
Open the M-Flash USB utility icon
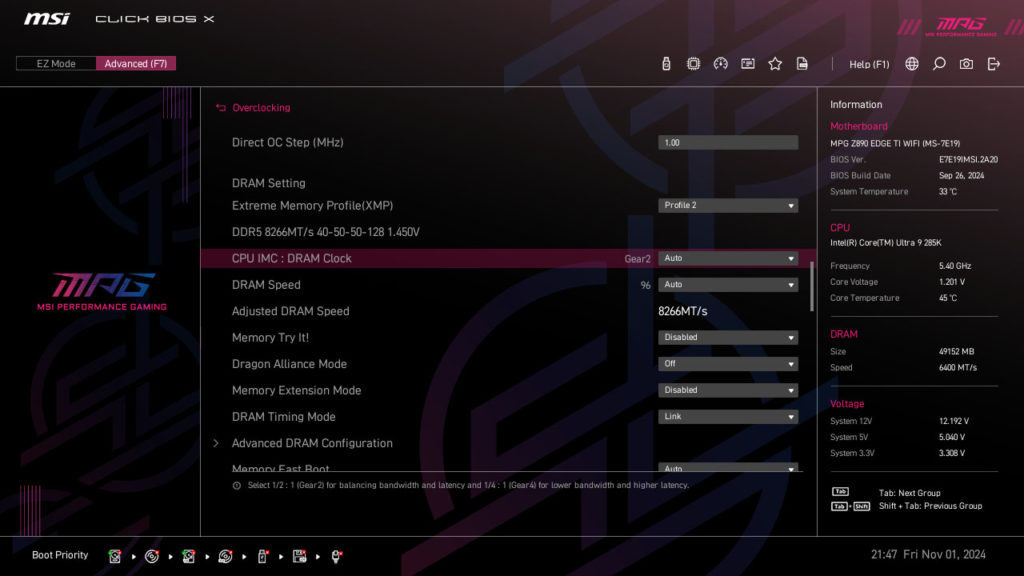[665, 62]
